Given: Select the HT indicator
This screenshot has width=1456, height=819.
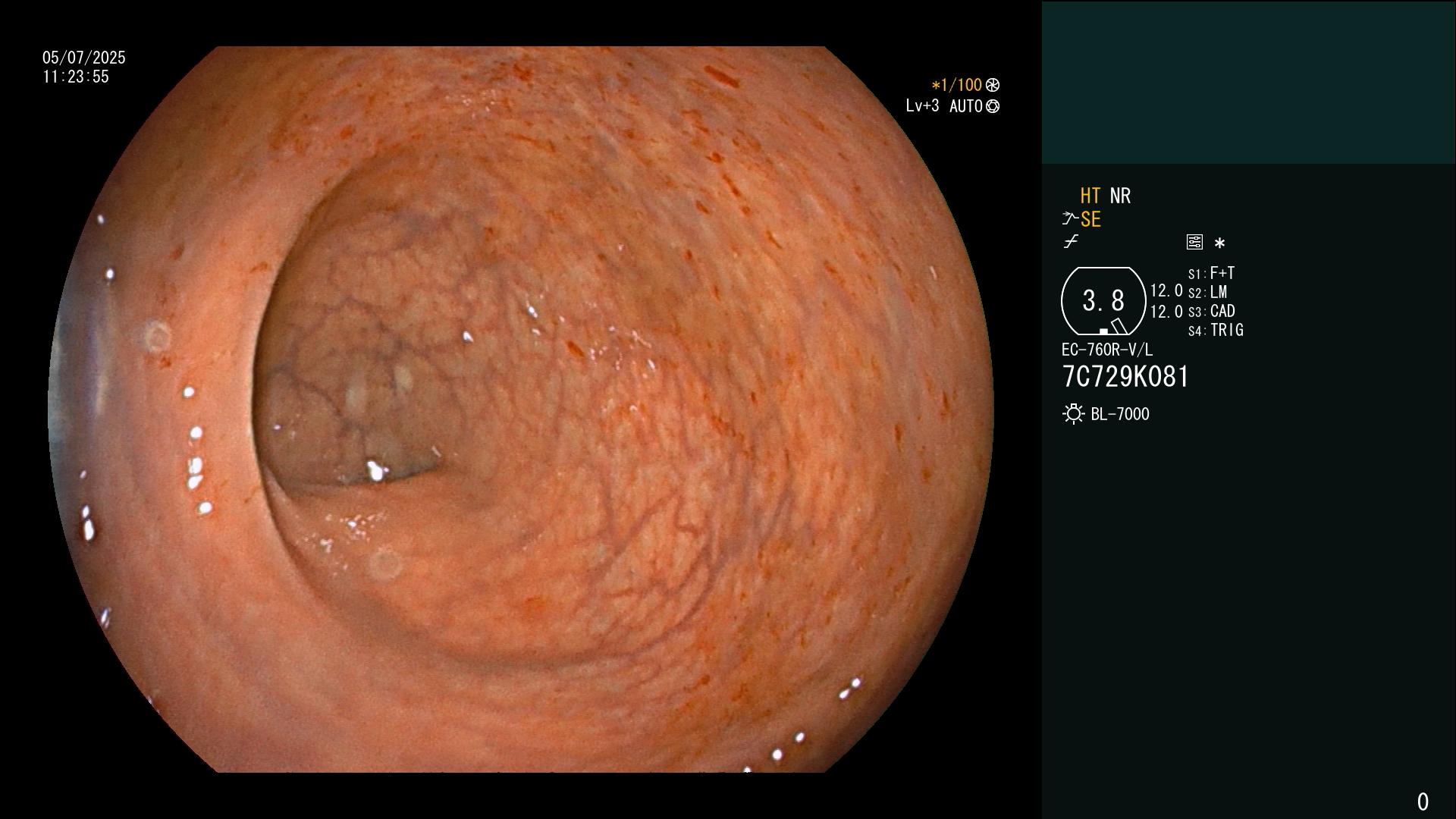Looking at the screenshot, I should [1090, 196].
